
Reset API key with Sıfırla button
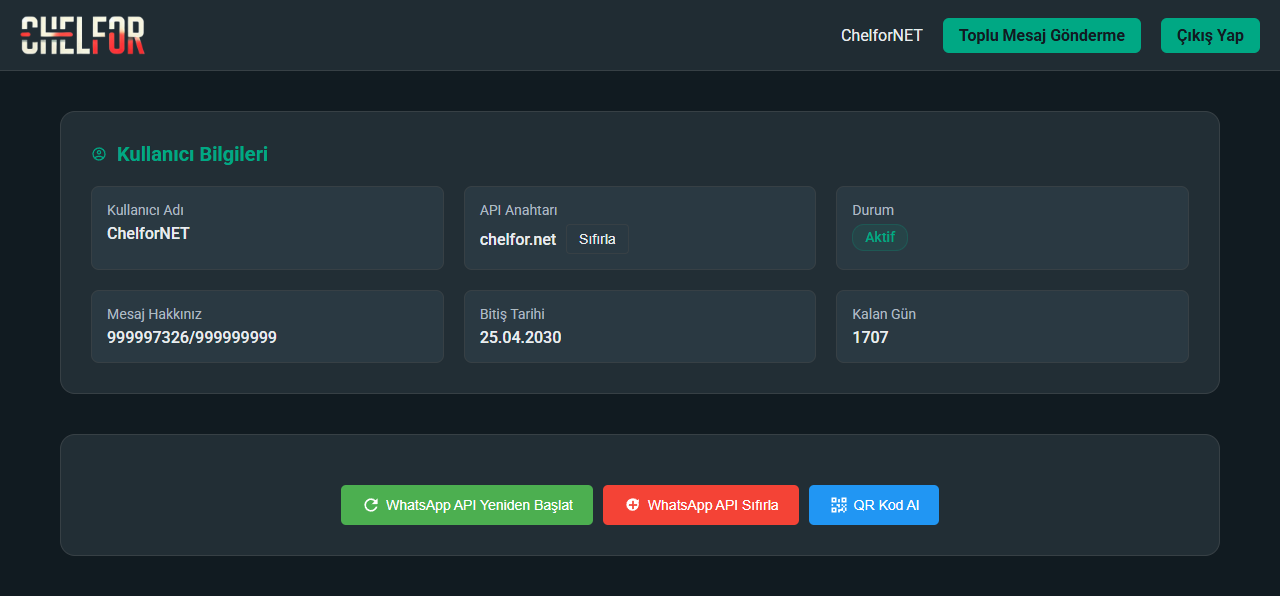click(597, 239)
